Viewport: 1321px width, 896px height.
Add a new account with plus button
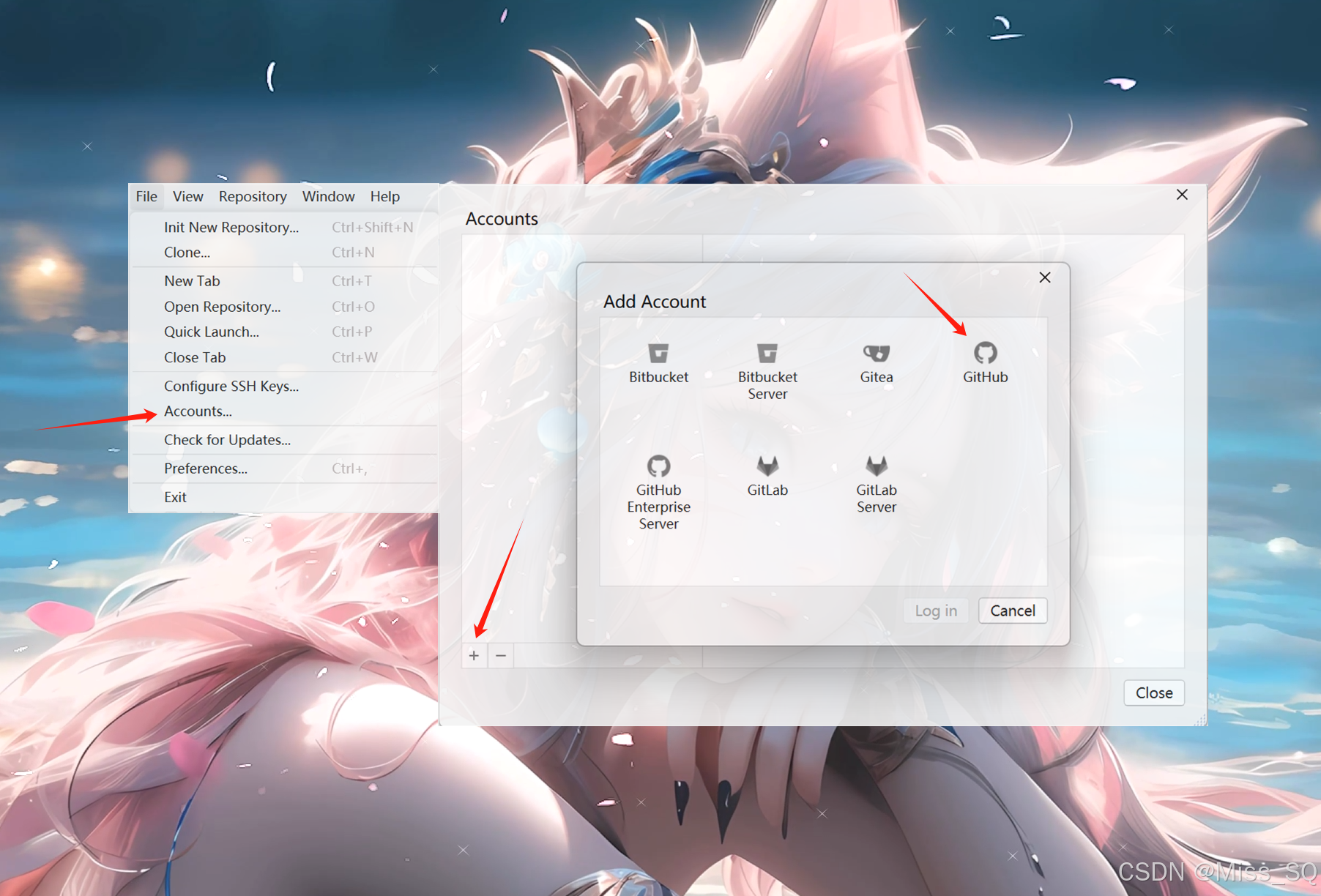click(x=475, y=655)
